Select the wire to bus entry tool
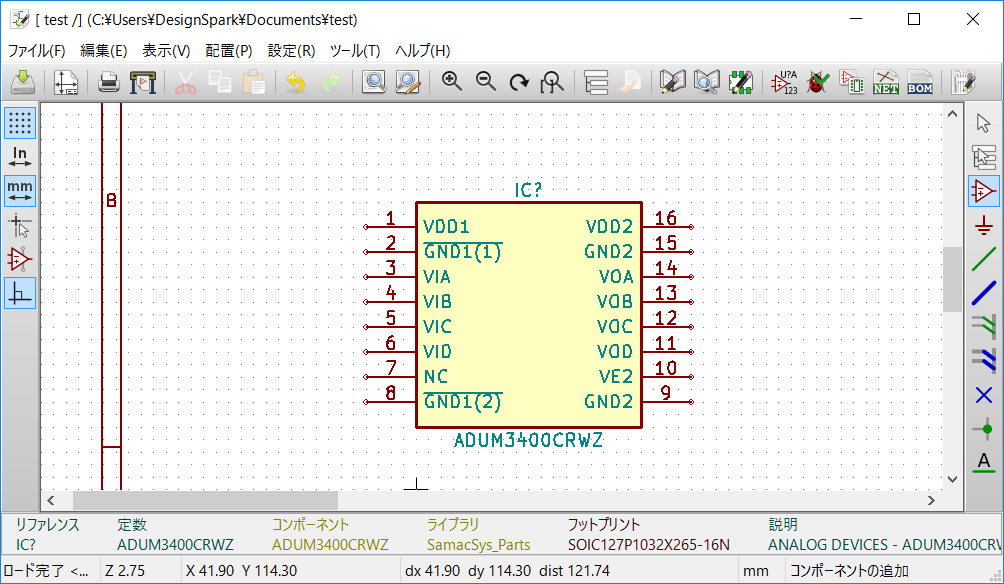 (984, 327)
